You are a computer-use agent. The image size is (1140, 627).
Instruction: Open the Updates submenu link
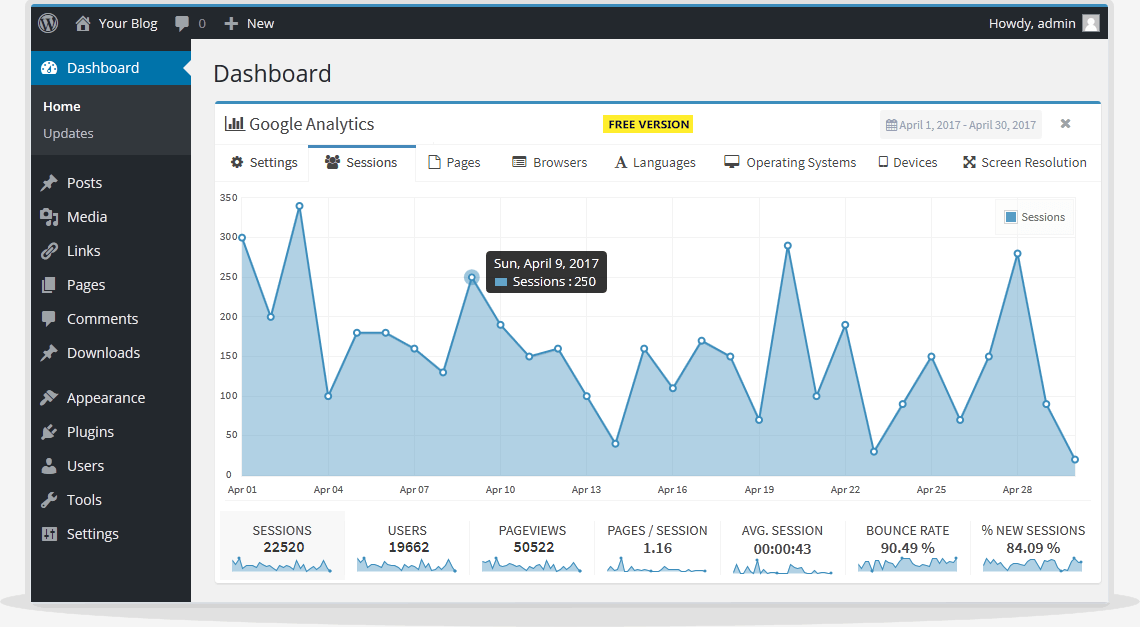click(x=68, y=133)
